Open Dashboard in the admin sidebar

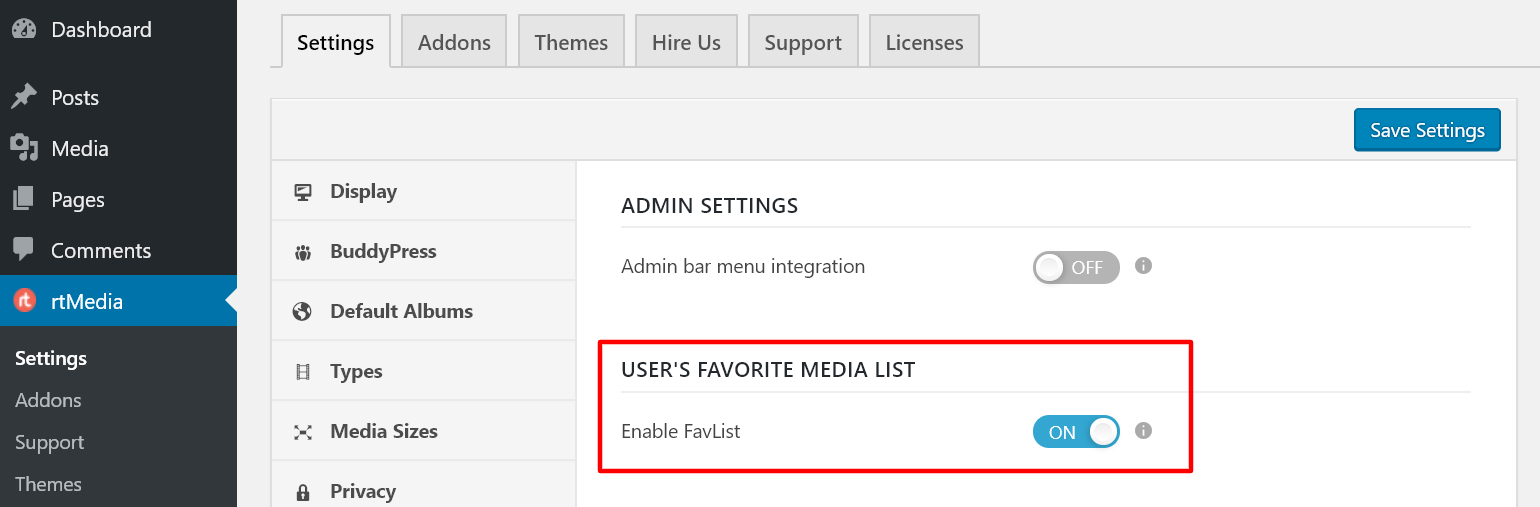click(x=118, y=30)
